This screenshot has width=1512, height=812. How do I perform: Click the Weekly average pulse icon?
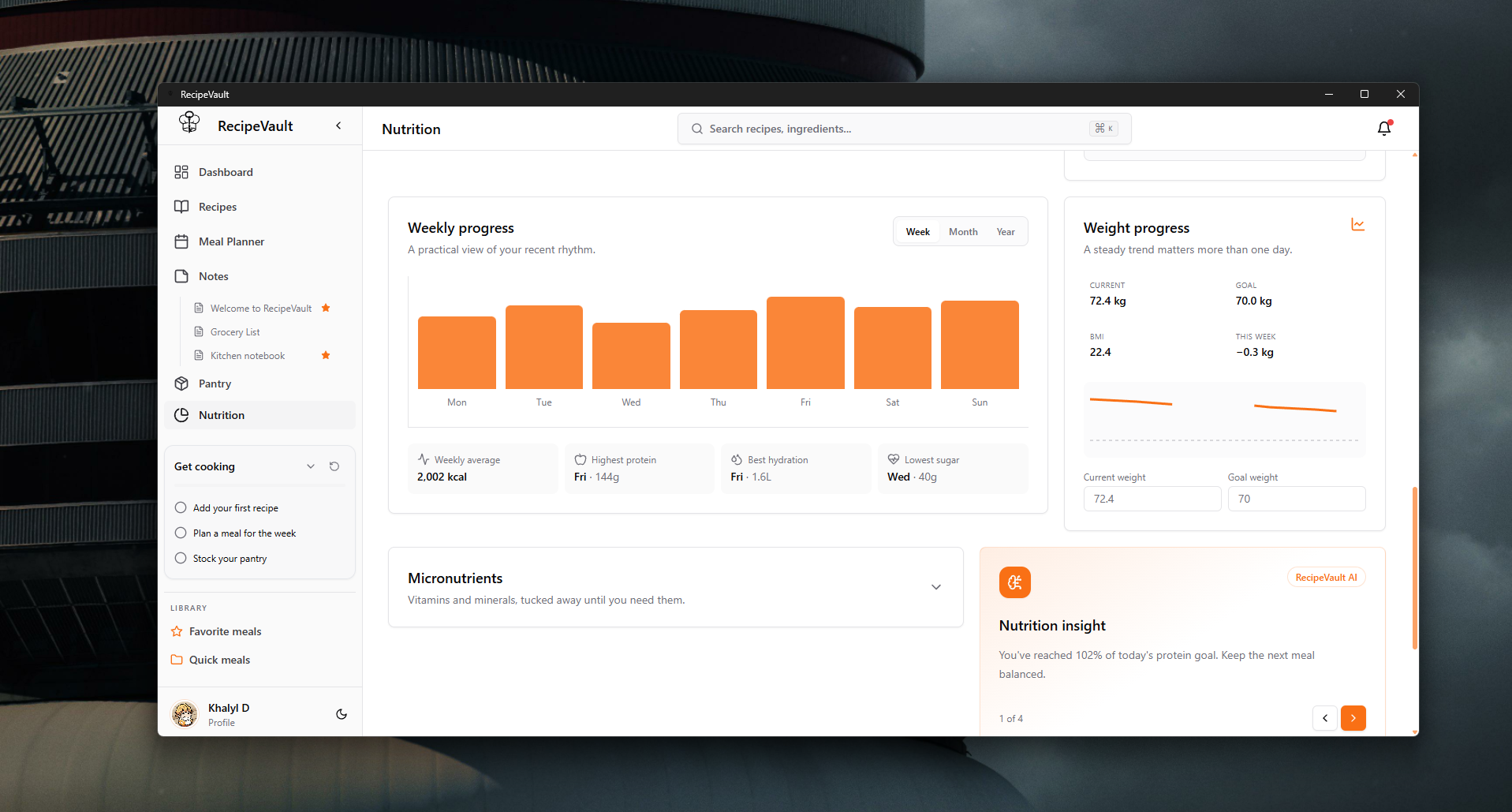click(424, 459)
